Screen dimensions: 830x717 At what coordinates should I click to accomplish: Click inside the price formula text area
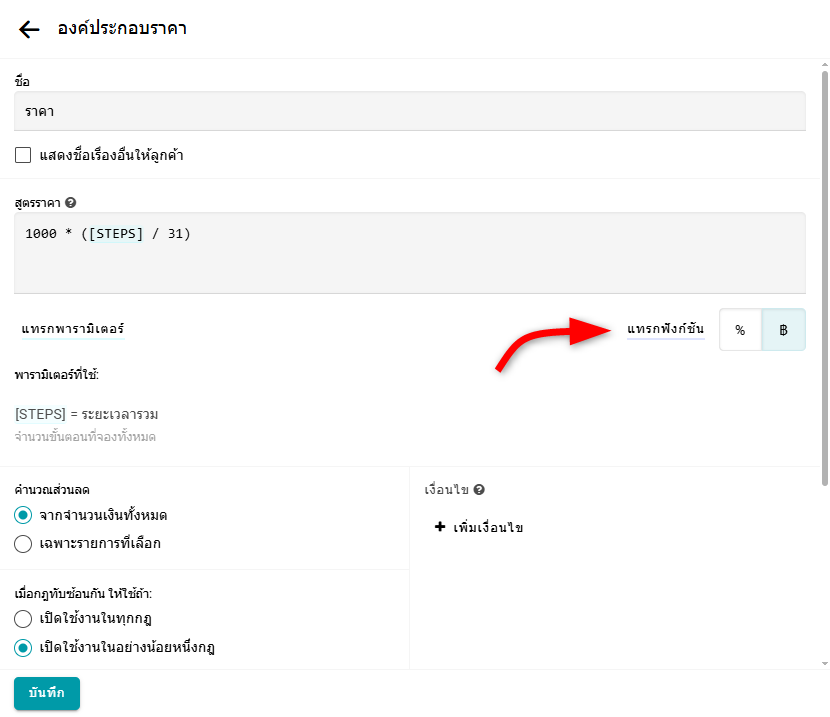pyautogui.click(x=410, y=265)
